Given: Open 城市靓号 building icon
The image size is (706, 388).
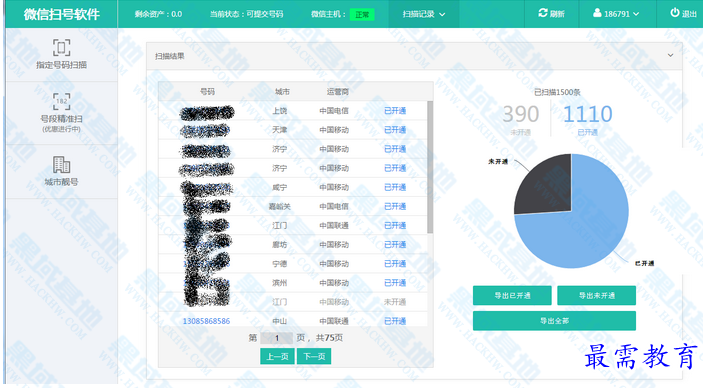Looking at the screenshot, I should point(61,165).
